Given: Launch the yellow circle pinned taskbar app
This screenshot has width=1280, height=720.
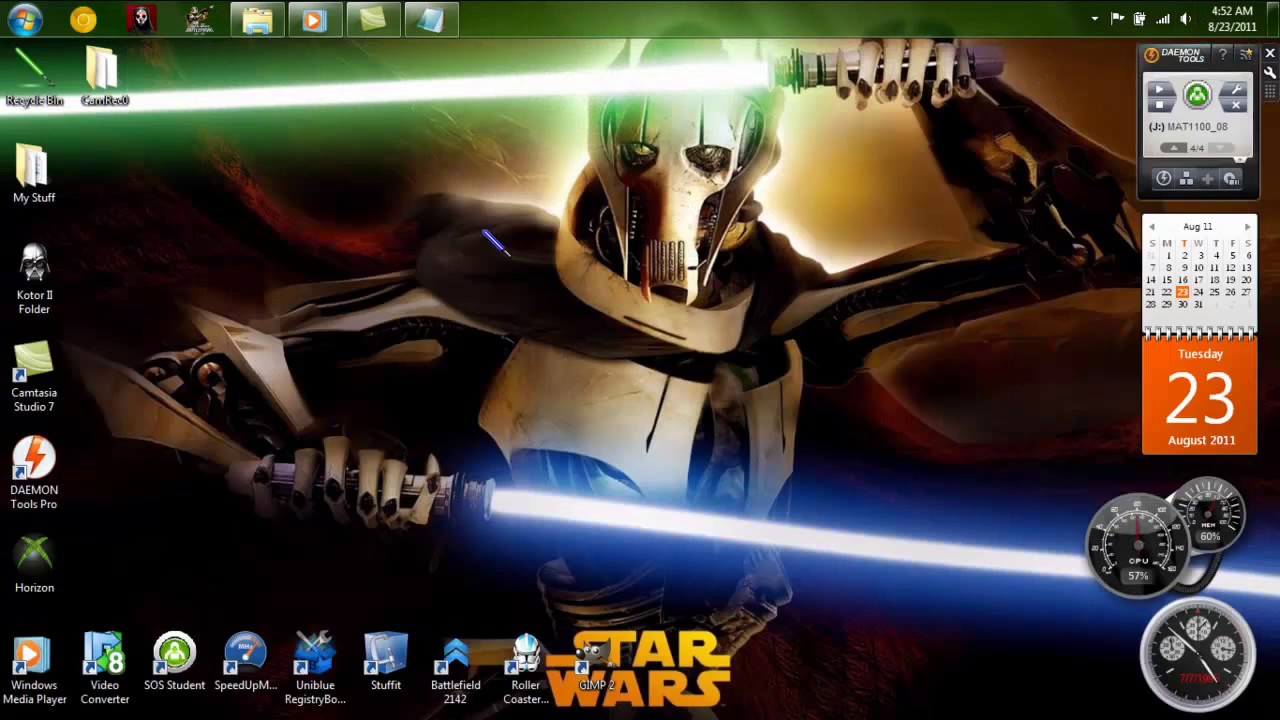Looking at the screenshot, I should pos(83,19).
